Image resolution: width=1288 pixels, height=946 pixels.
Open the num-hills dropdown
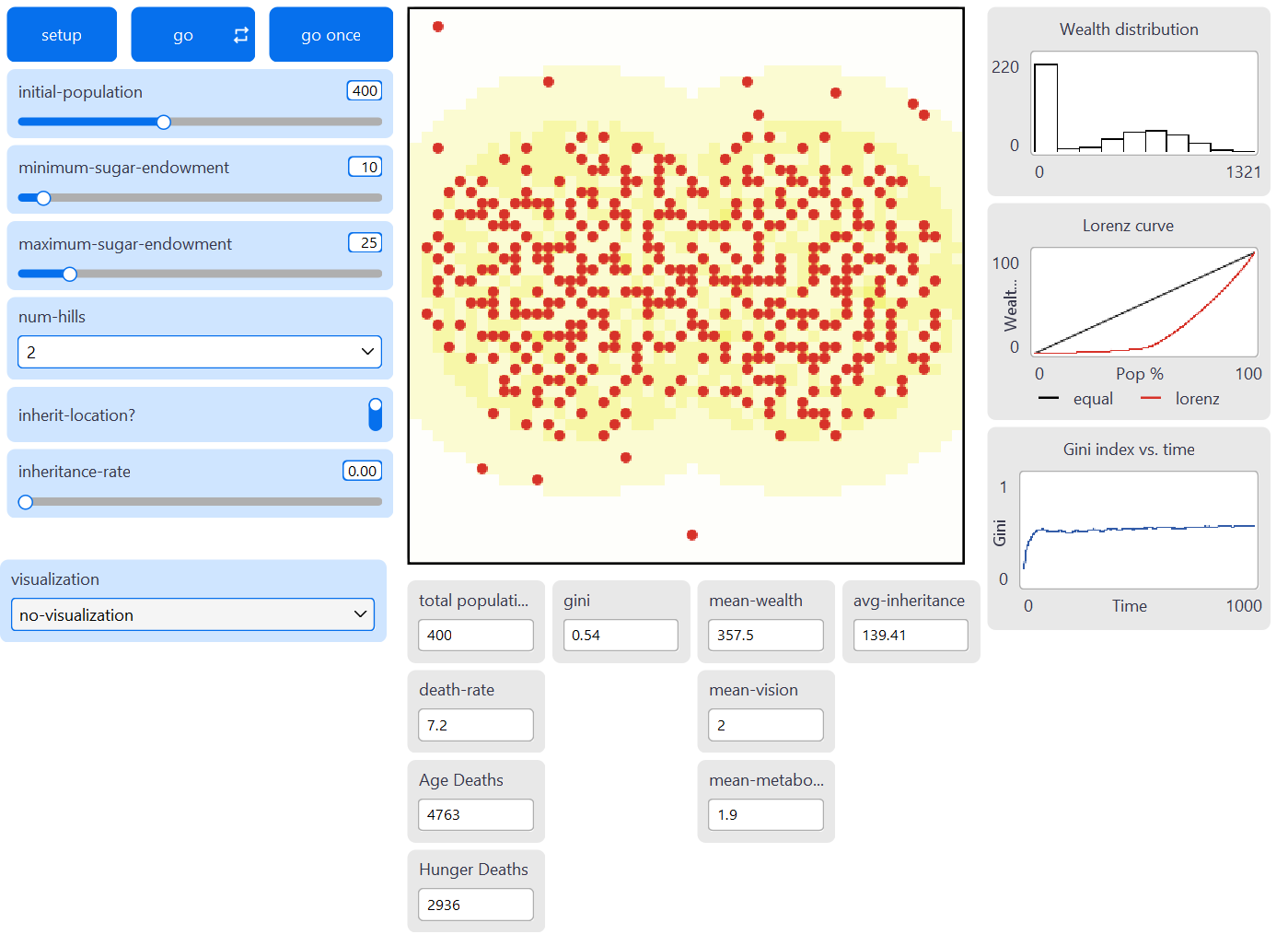coord(200,352)
